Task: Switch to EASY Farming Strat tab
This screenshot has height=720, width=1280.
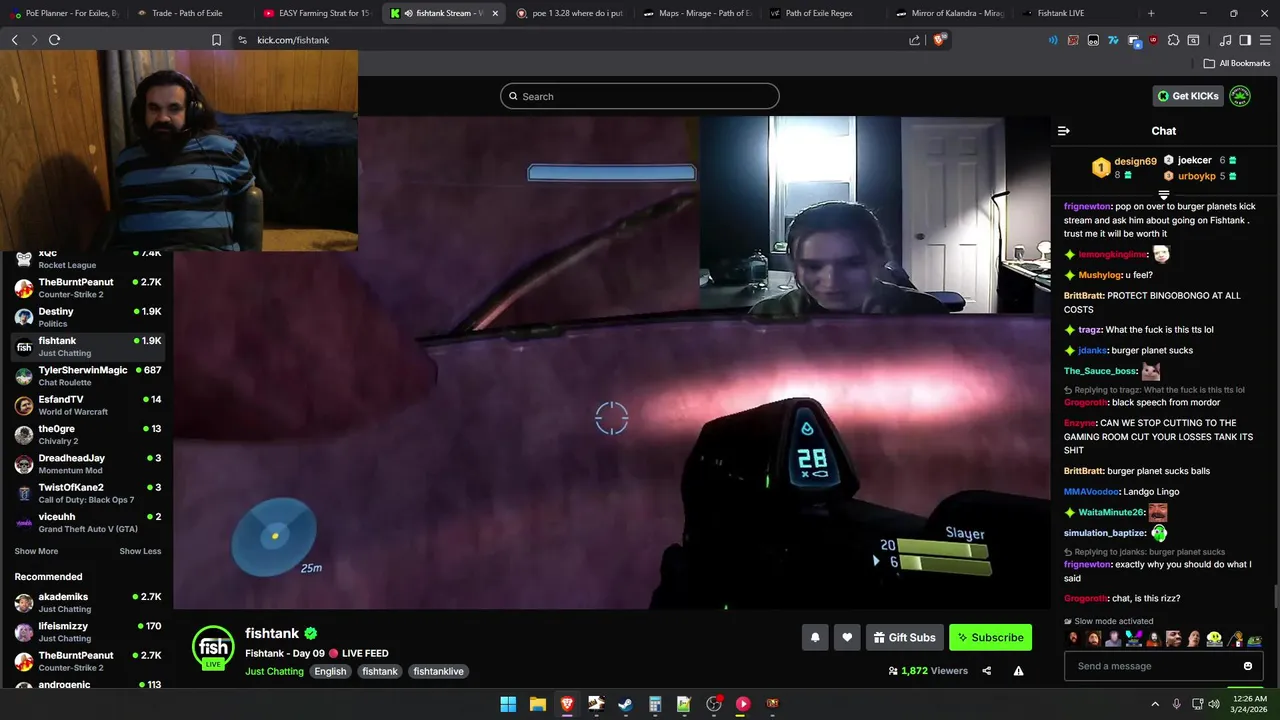Action: pos(315,13)
